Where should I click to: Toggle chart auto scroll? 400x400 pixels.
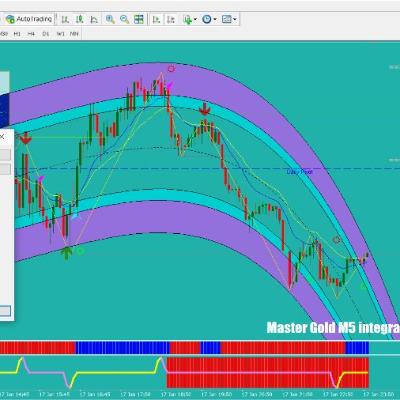tap(156, 19)
